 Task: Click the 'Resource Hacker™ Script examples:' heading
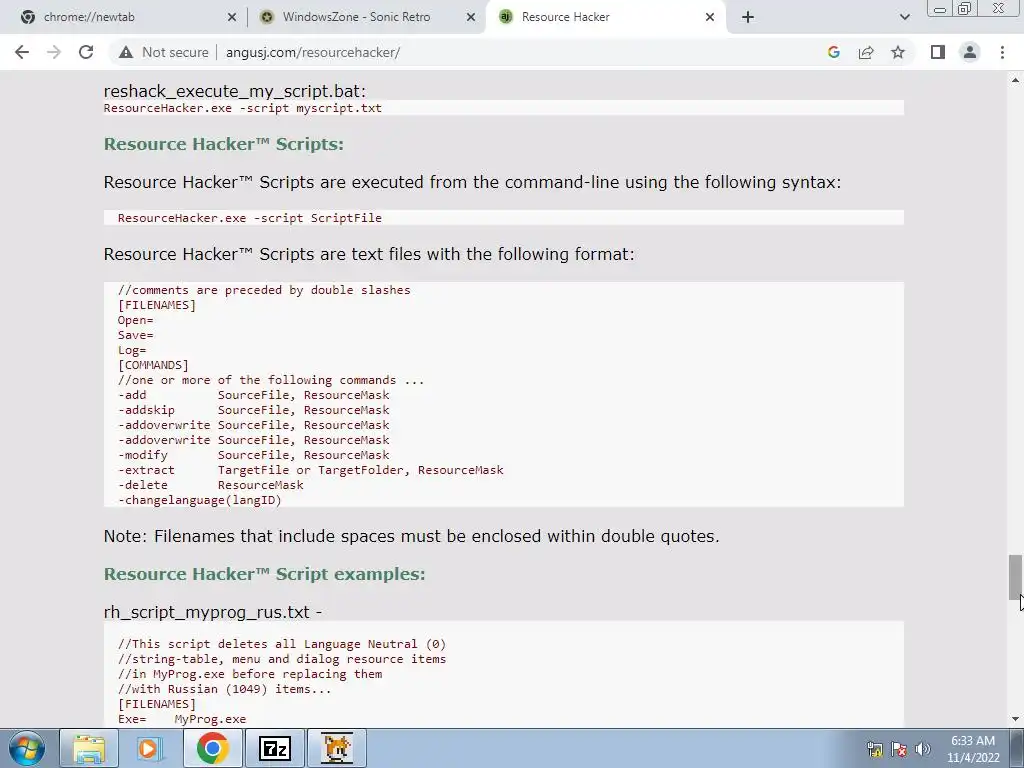264,573
